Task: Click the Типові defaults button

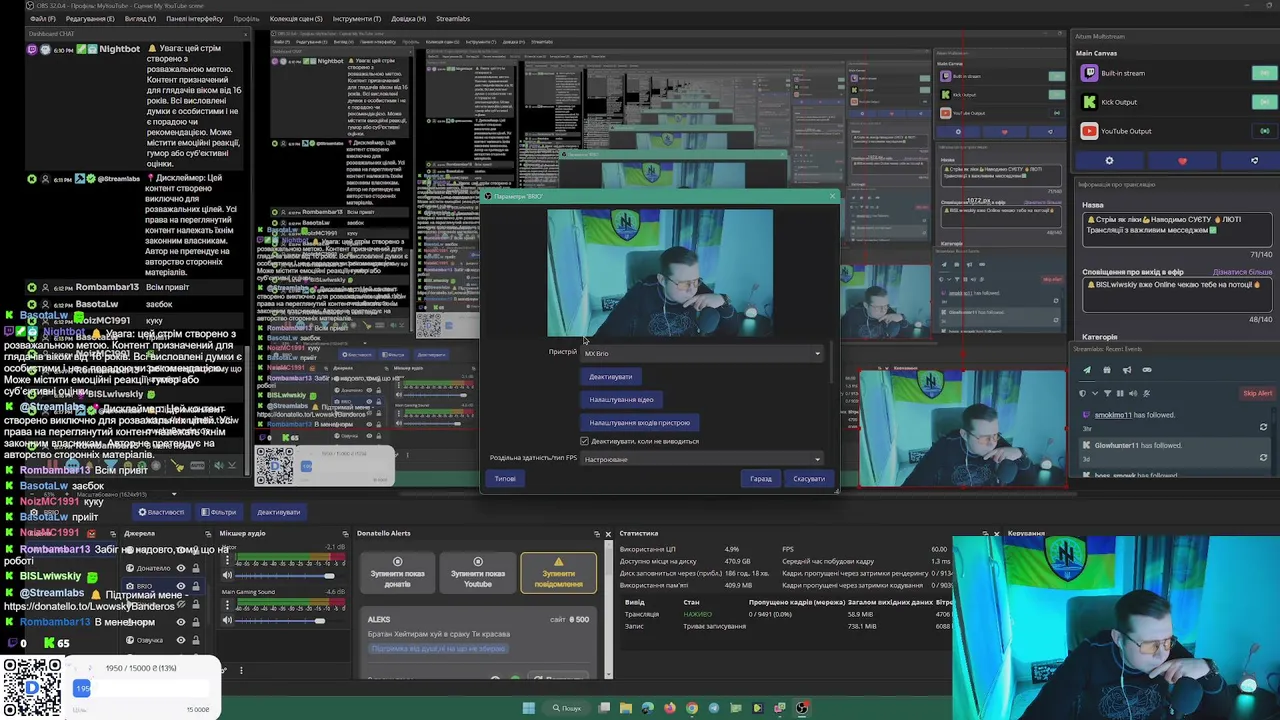Action: tap(505, 479)
